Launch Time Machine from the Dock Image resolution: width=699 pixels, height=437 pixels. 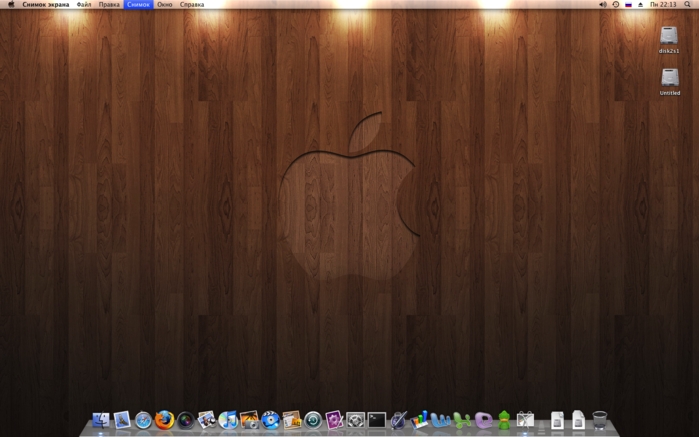point(313,420)
